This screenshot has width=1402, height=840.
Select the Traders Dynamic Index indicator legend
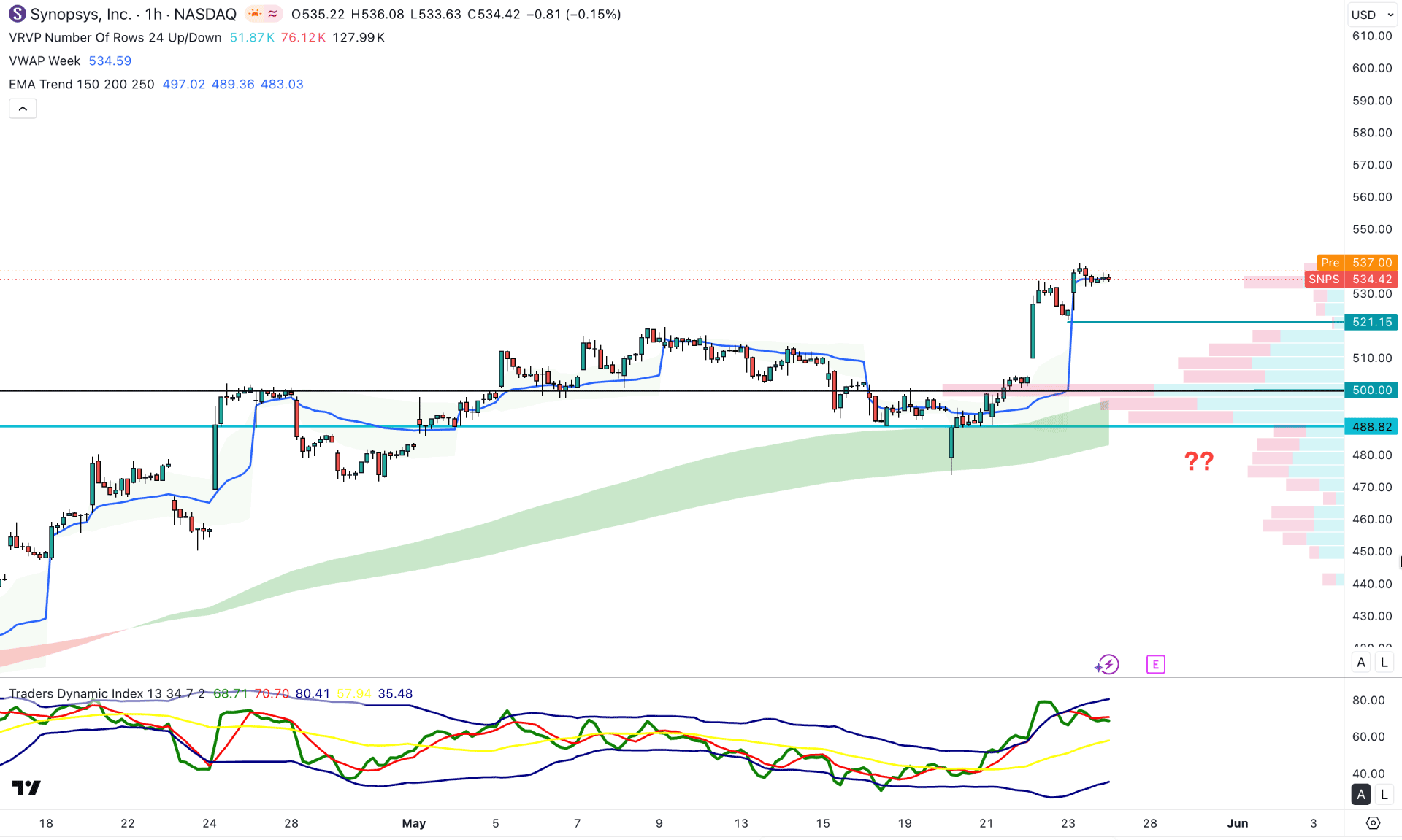point(107,693)
